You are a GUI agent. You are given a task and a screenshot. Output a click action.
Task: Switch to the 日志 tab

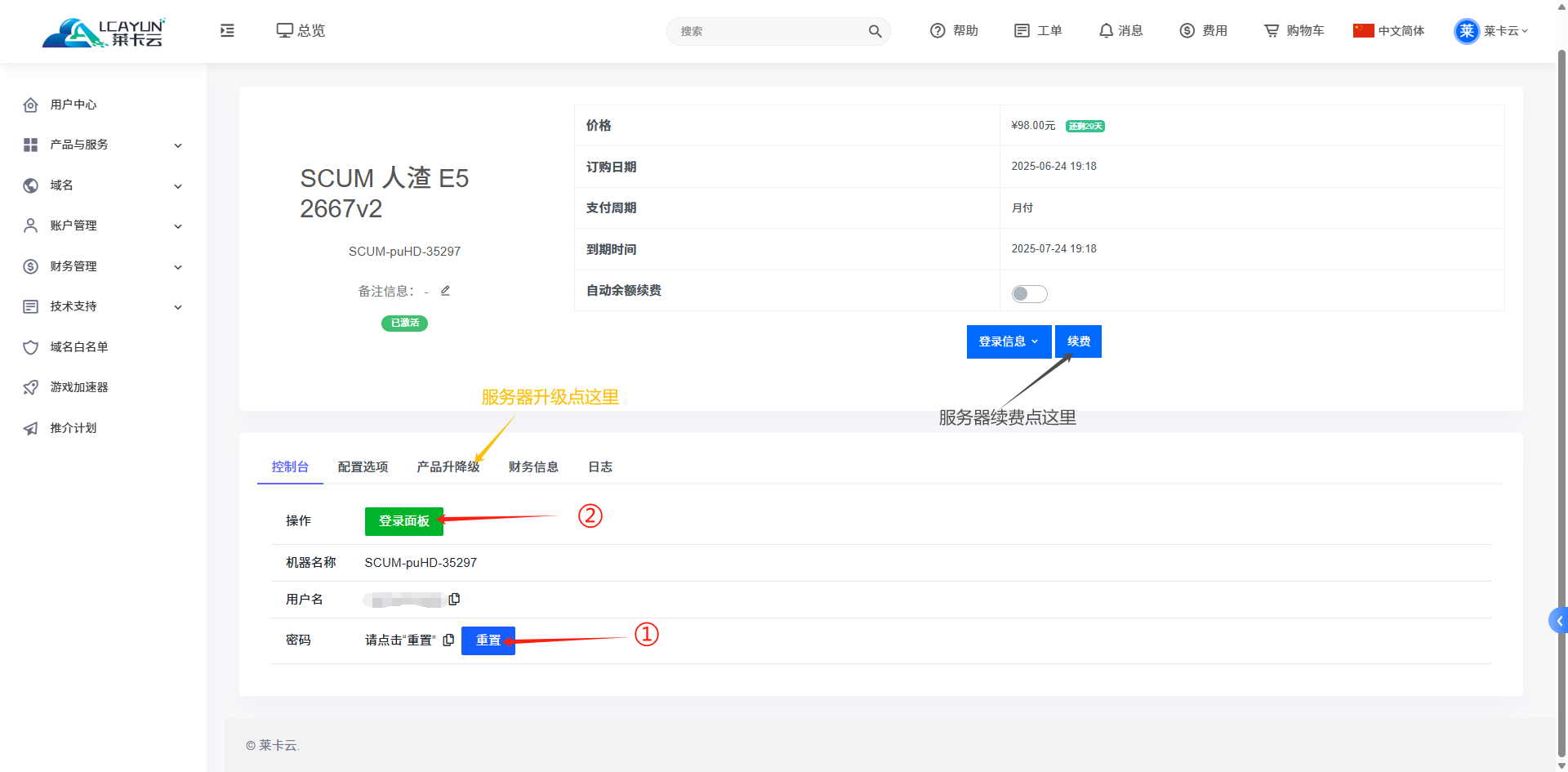coord(600,466)
